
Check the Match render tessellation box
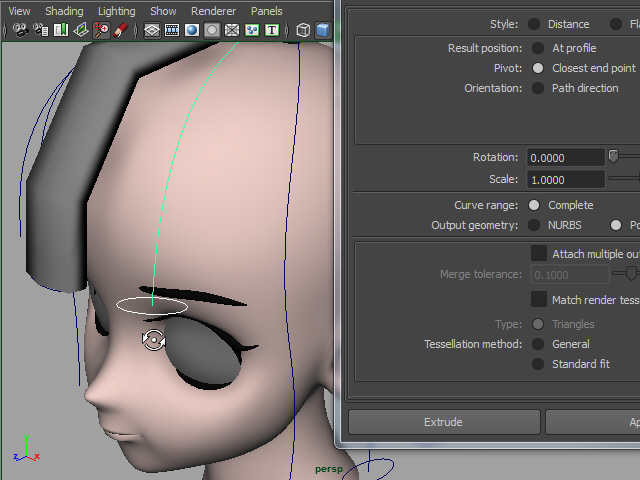click(x=539, y=300)
